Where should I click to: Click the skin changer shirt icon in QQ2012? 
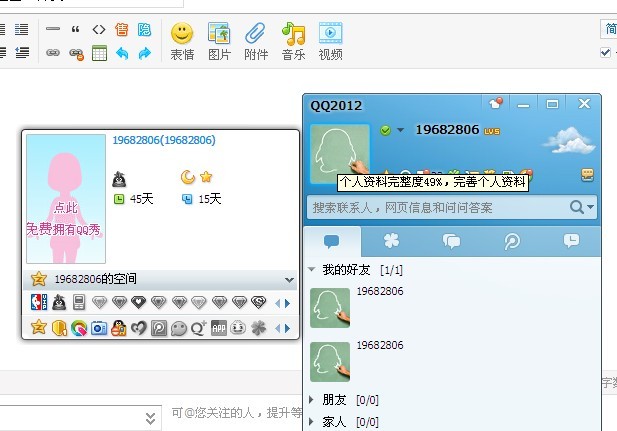click(496, 104)
